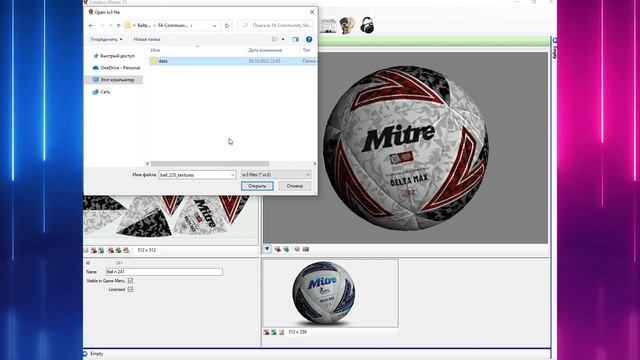Click the green icon by 512 x 256
This screenshot has width=640, height=360.
tap(274, 332)
